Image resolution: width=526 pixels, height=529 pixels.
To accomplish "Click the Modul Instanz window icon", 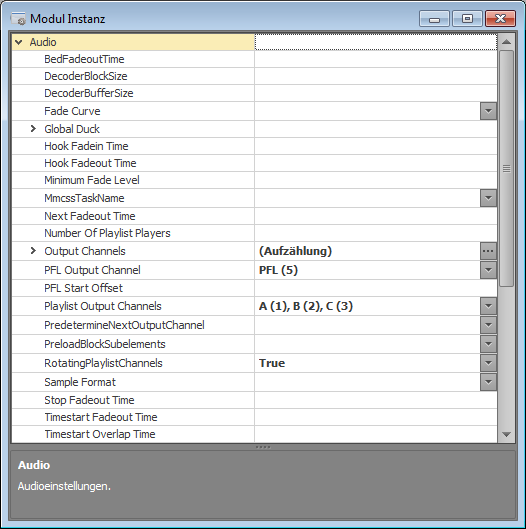I will [18, 19].
